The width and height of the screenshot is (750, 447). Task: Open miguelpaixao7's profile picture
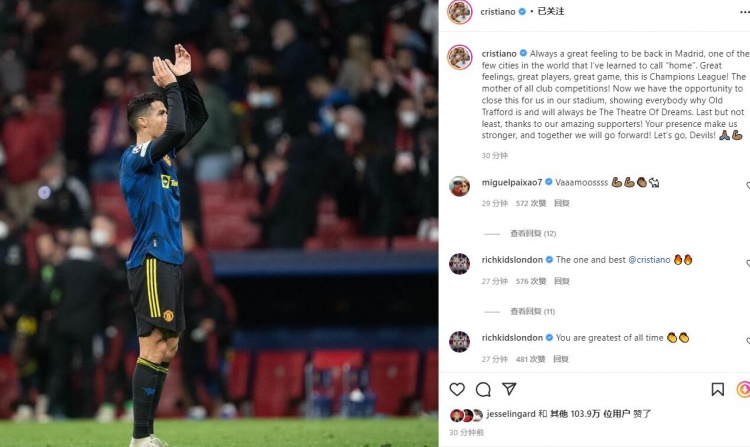[x=459, y=186]
